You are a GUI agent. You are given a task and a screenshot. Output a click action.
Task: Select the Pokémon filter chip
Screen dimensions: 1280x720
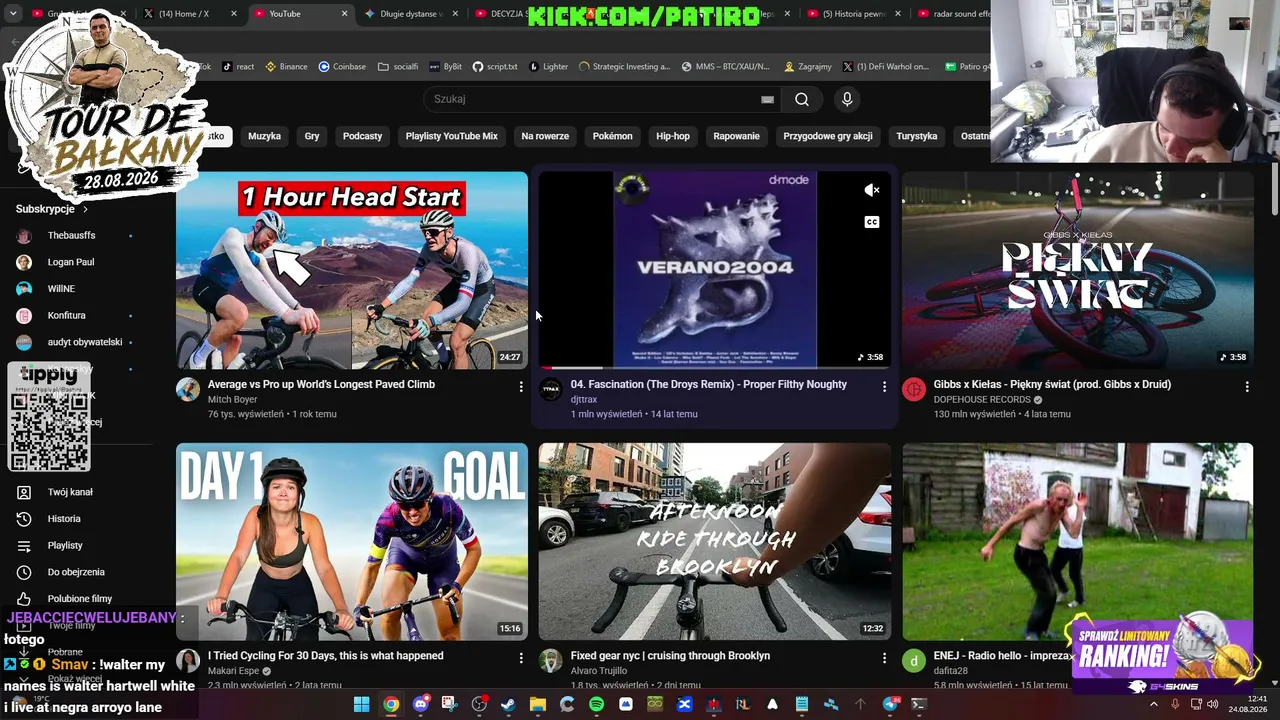[x=612, y=136]
